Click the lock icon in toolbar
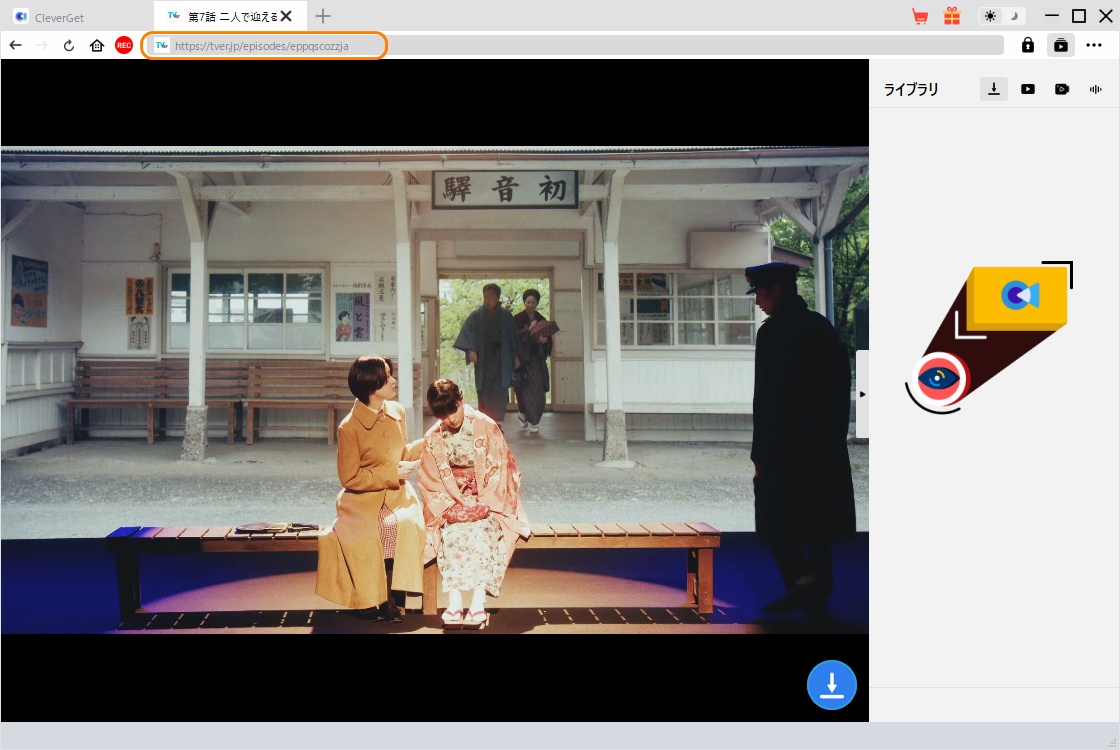Viewport: 1120px width, 750px height. [1028, 45]
